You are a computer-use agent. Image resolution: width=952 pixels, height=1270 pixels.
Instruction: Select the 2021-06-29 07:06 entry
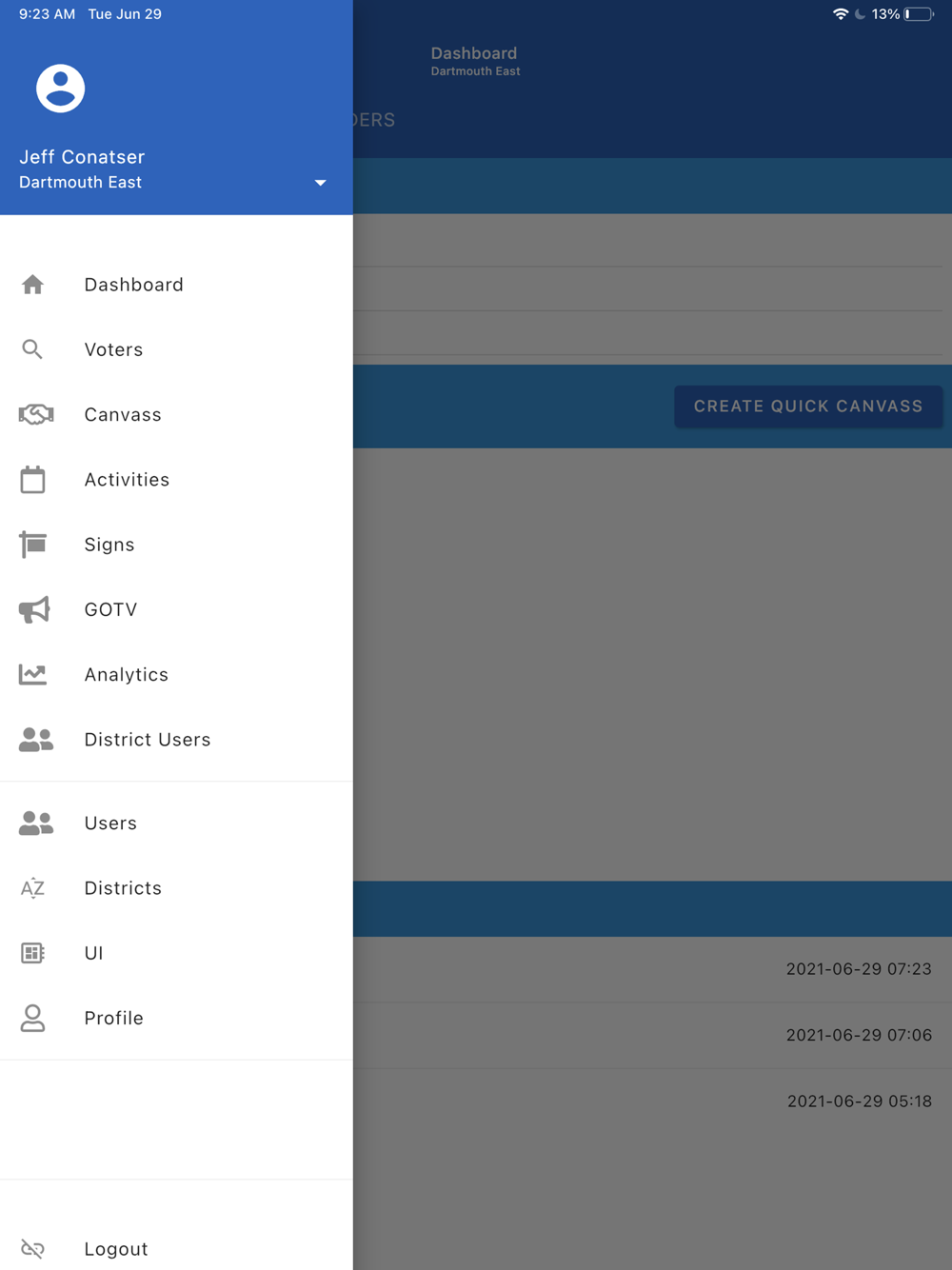[859, 1035]
